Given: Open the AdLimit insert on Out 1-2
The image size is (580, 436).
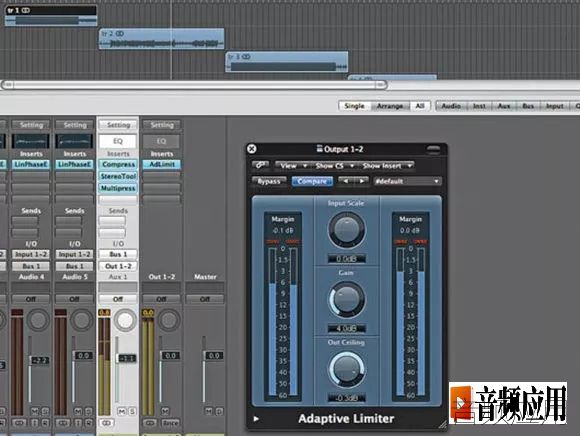Looking at the screenshot, I should coord(161,164).
